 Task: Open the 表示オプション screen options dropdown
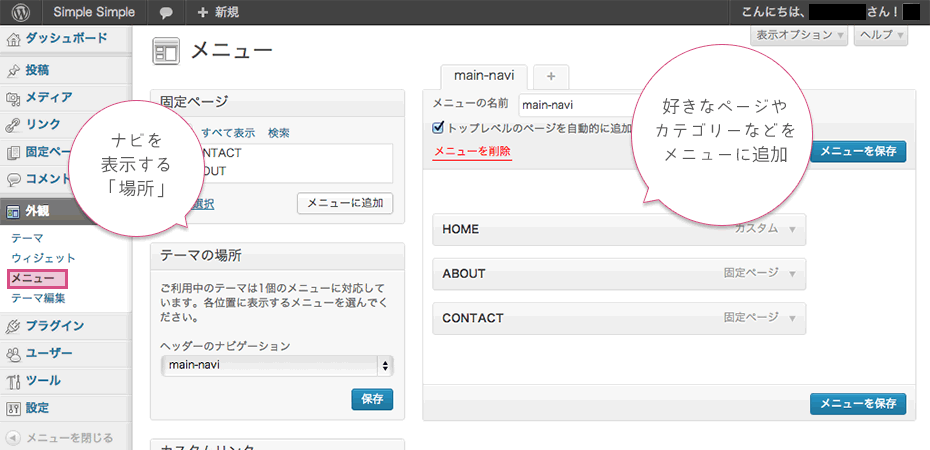click(x=799, y=35)
